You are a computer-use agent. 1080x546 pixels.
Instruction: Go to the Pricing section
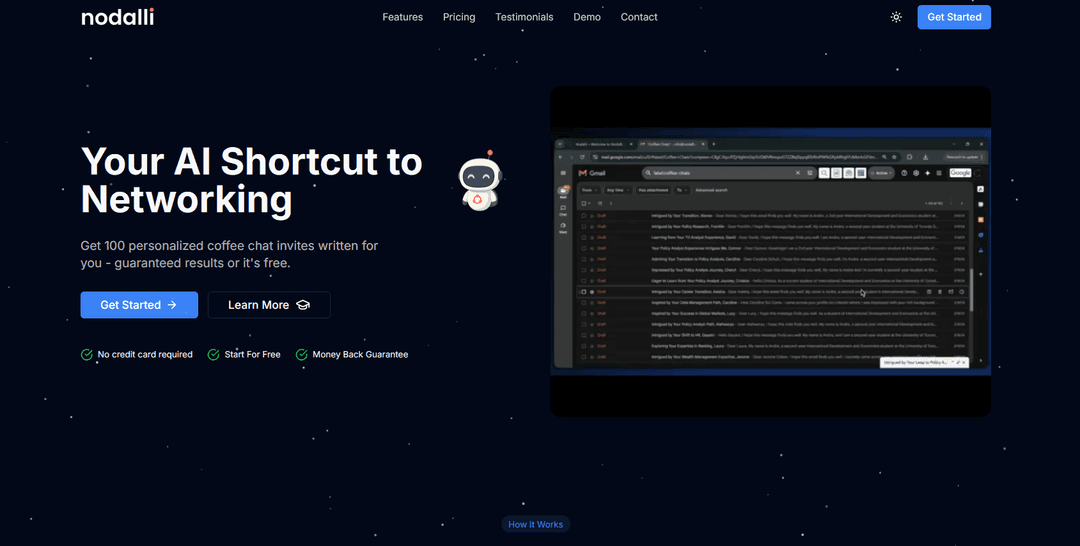(459, 17)
